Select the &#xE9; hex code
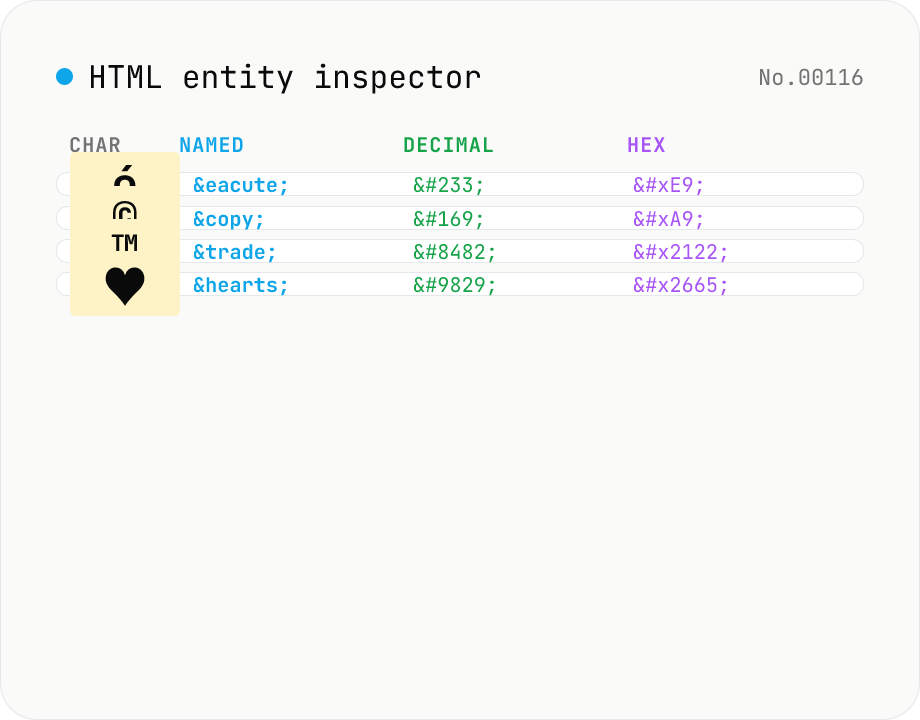 pyautogui.click(x=668, y=185)
